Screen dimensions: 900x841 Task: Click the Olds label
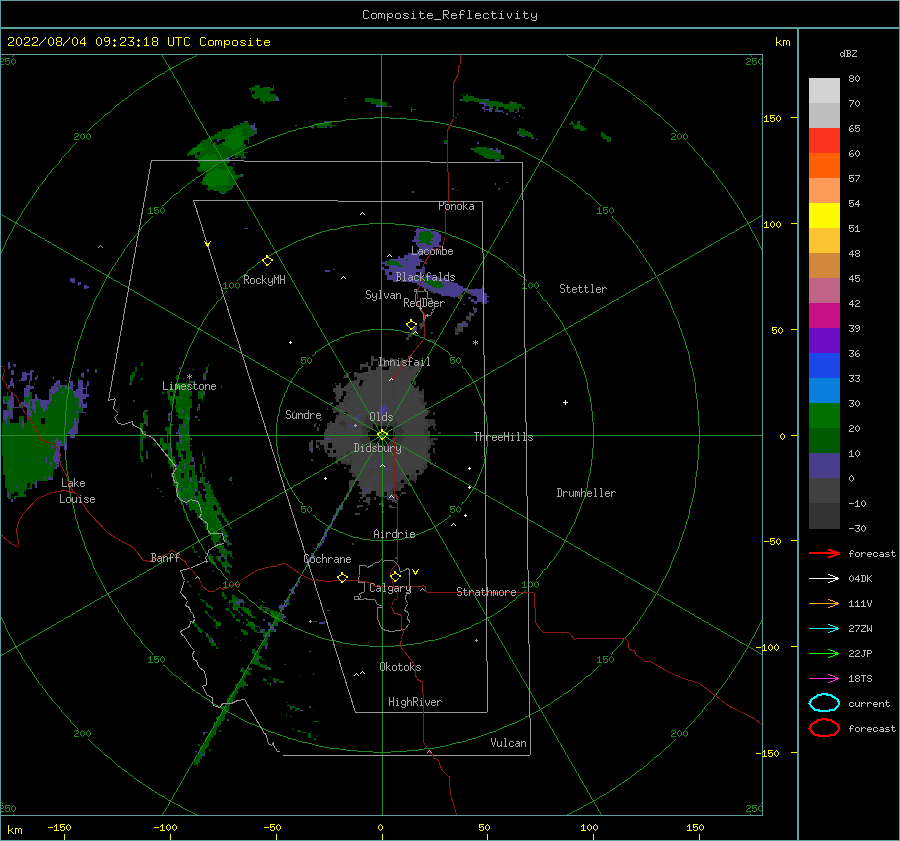tap(381, 417)
